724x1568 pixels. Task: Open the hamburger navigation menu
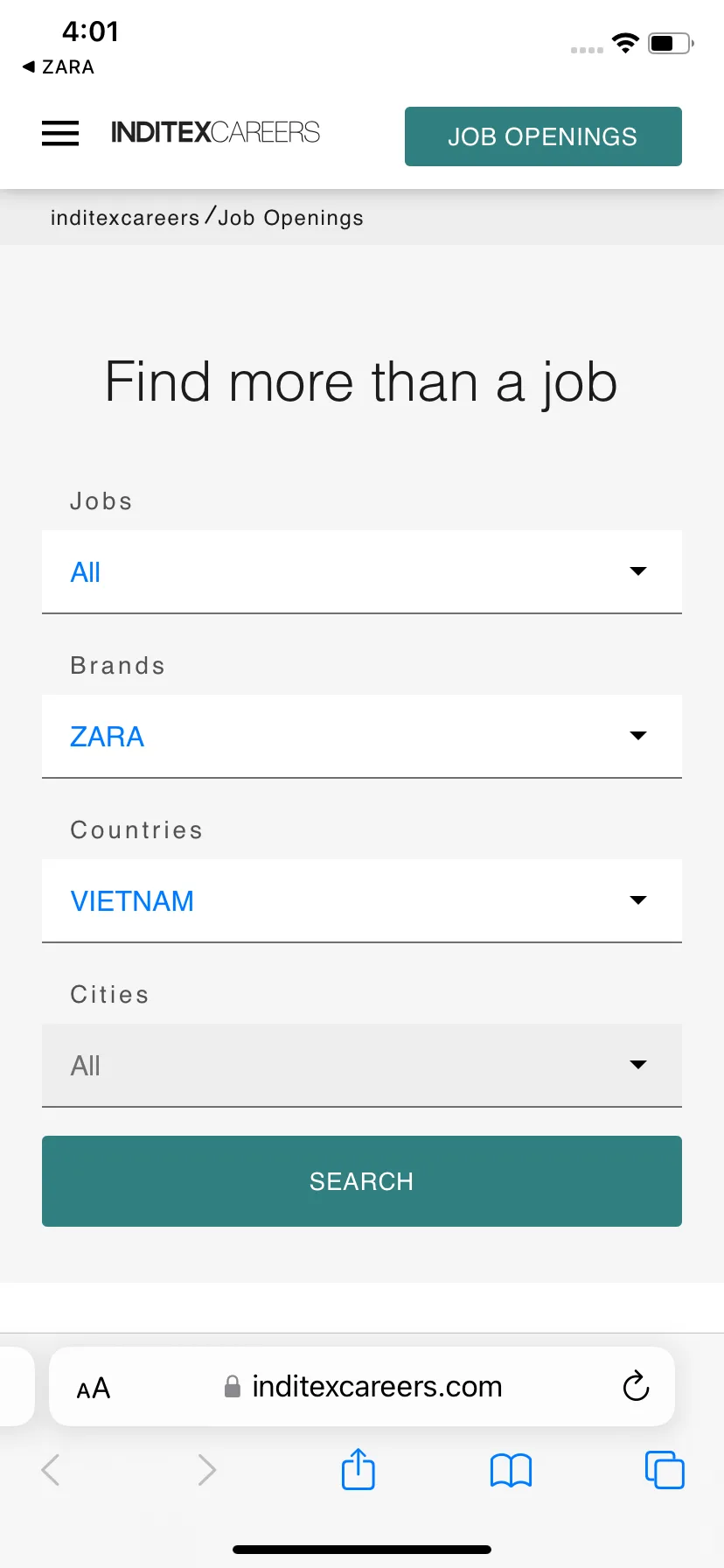(60, 133)
